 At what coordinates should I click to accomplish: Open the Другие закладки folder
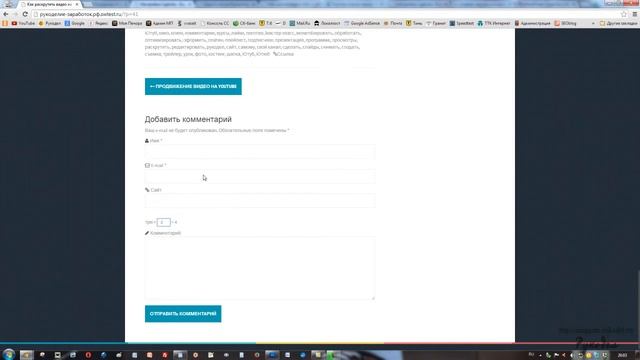(x=618, y=23)
